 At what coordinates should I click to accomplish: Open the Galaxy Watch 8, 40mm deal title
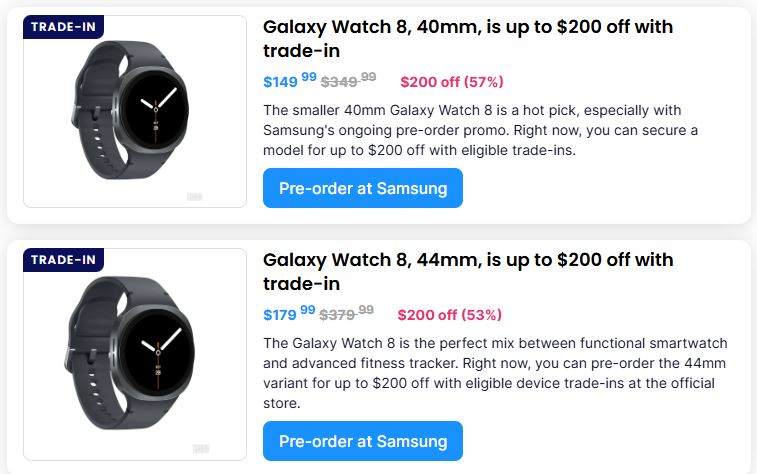tap(467, 38)
